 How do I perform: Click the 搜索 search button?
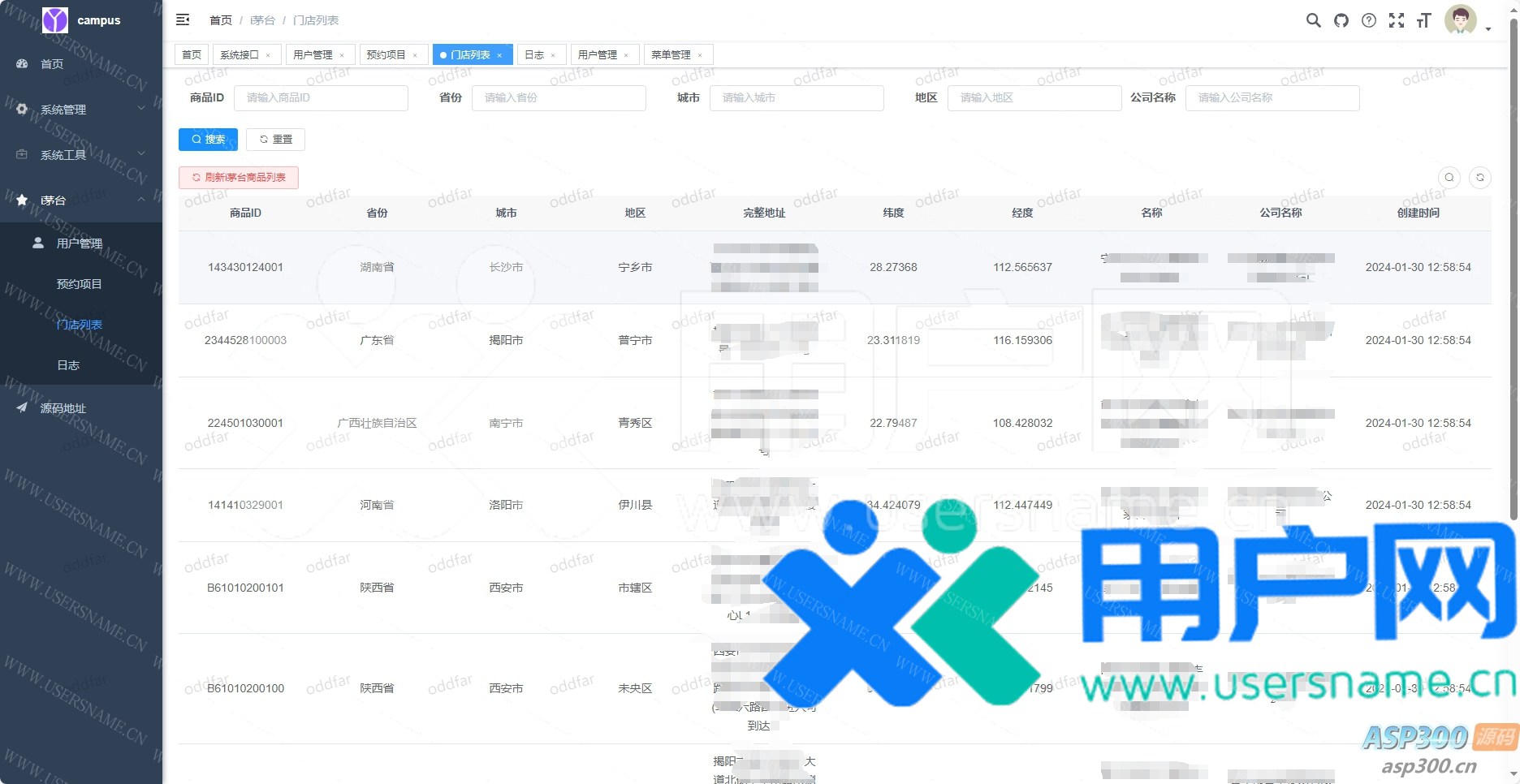(x=208, y=139)
